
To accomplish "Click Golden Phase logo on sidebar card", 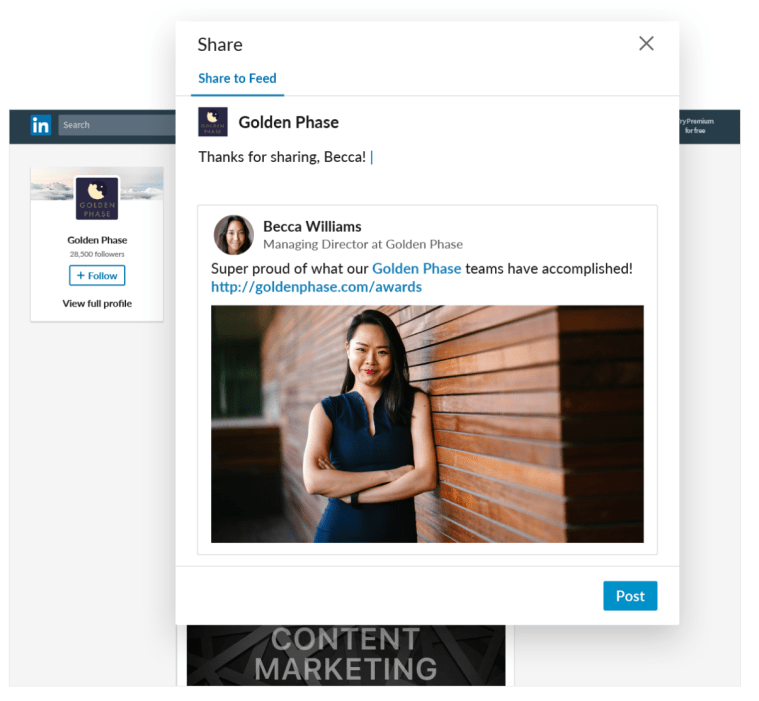I will point(97,198).
